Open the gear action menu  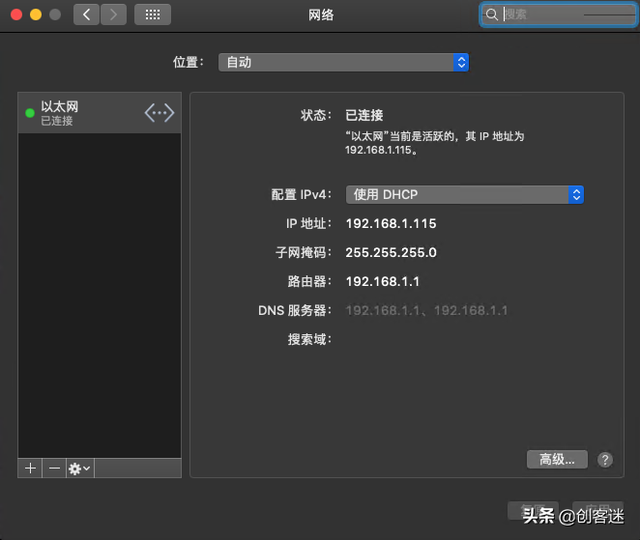pos(80,468)
